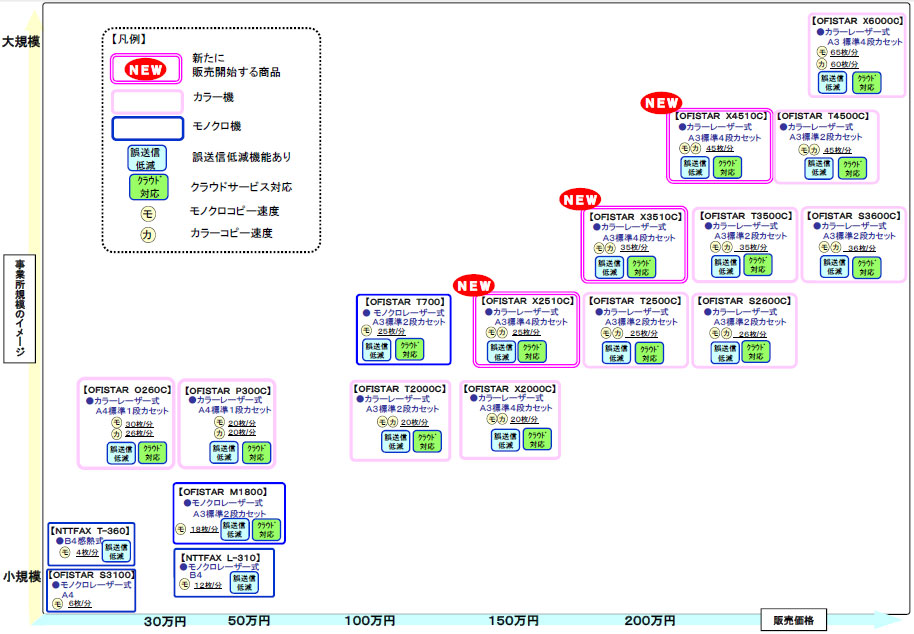
Task: Click the 販売価格 axis label box
Action: [x=794, y=620]
